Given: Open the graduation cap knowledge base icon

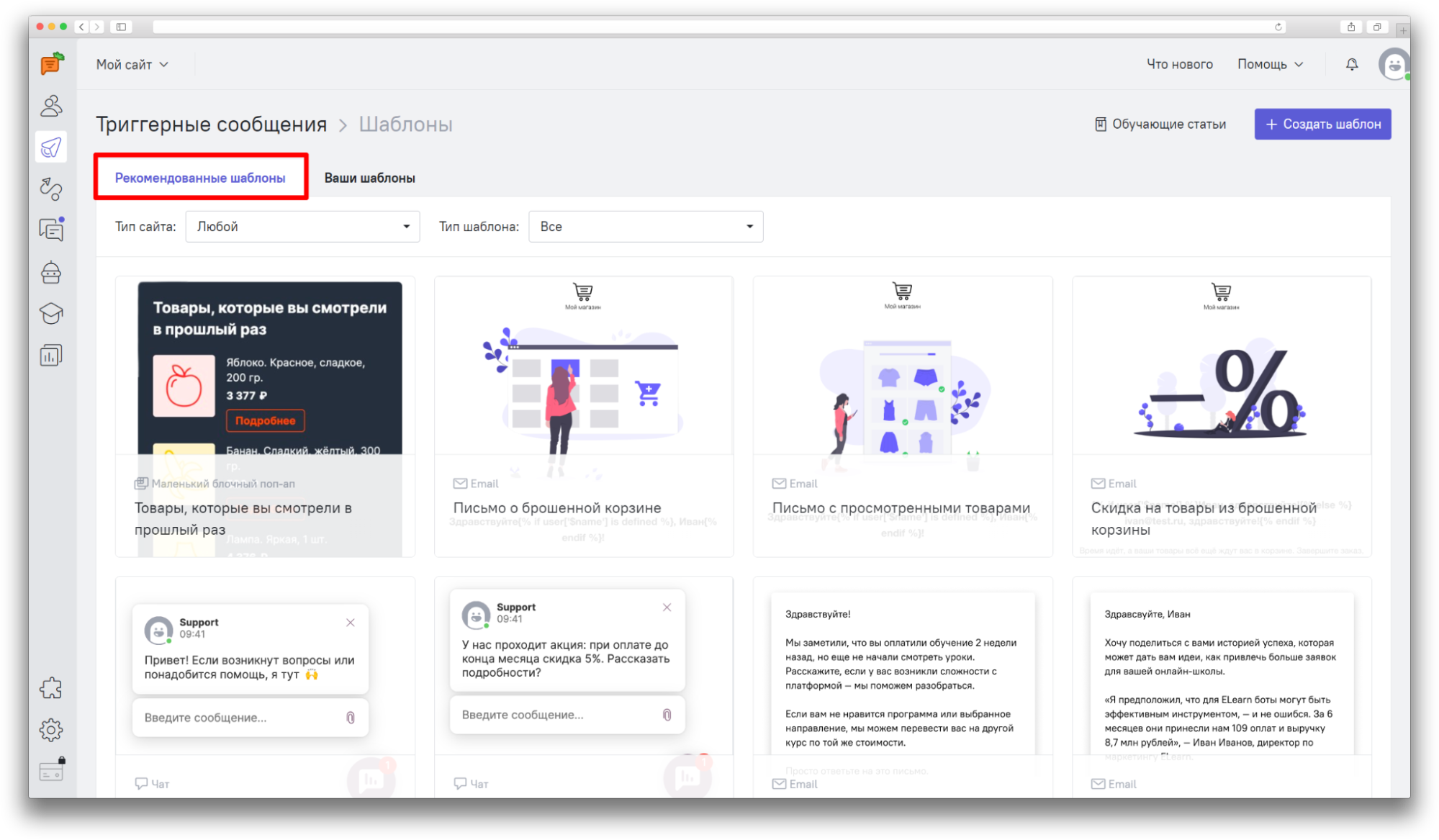Looking at the screenshot, I should tap(51, 313).
